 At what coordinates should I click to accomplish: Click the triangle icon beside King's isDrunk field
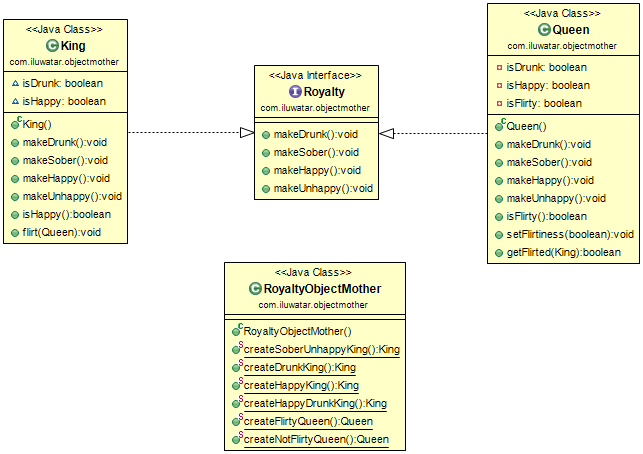14,84
